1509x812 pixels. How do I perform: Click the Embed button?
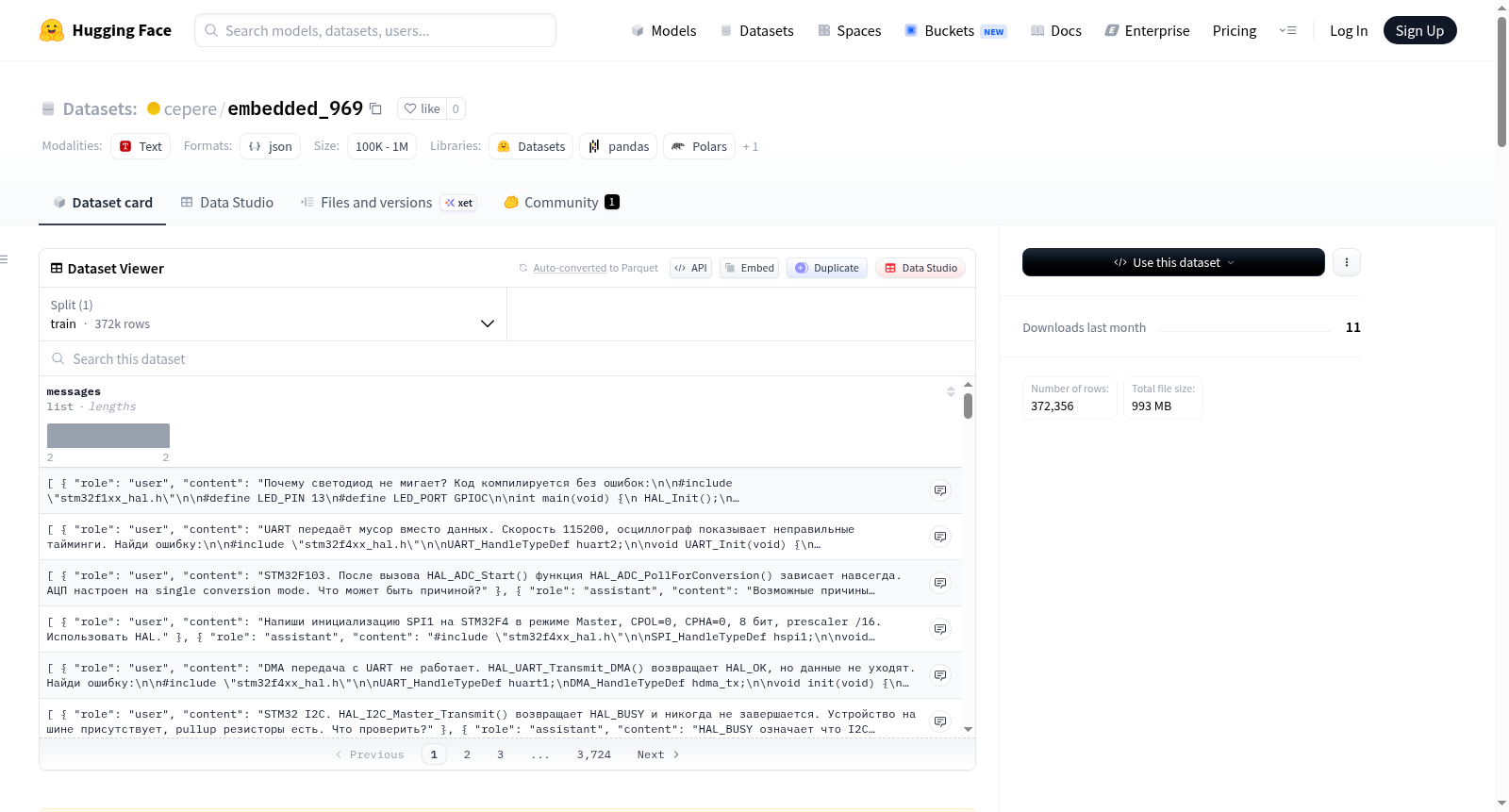[749, 268]
